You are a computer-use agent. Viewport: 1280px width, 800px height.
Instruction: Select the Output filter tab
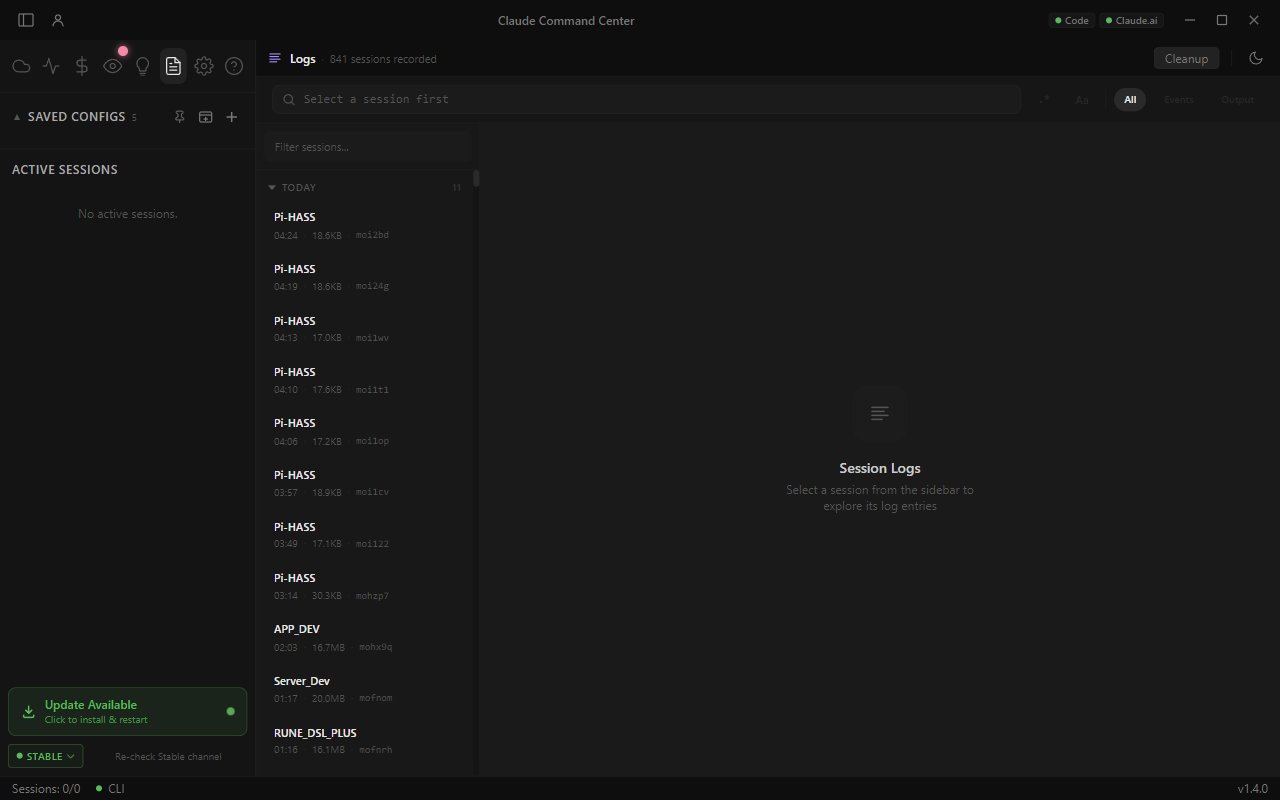[x=1237, y=99]
